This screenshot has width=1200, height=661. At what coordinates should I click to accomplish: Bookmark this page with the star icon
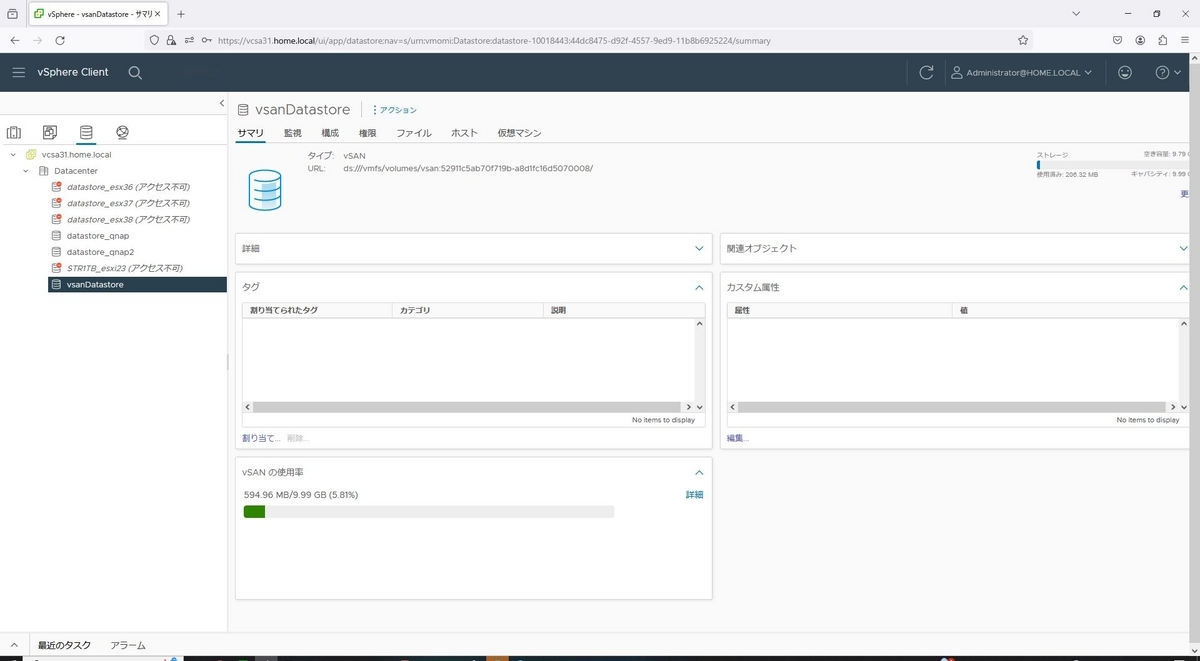coord(1023,40)
